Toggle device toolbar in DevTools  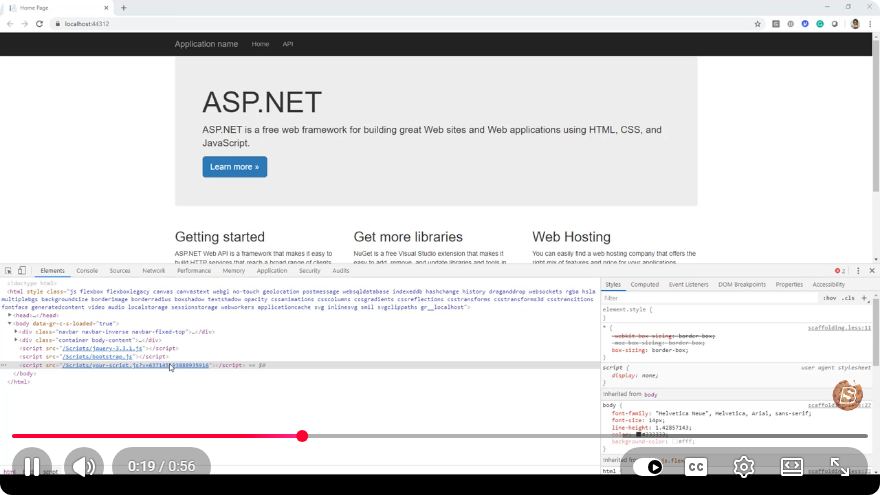point(22,271)
